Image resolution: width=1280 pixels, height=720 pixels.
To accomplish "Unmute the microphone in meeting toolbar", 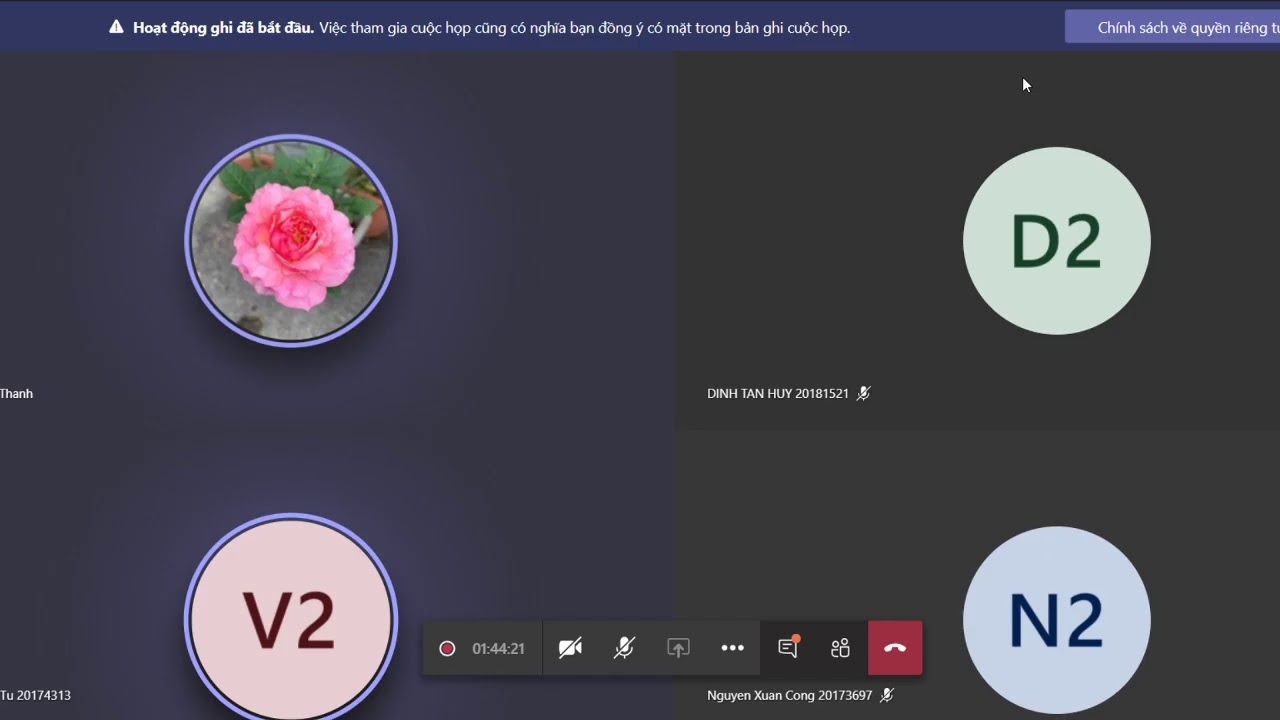I will point(624,648).
